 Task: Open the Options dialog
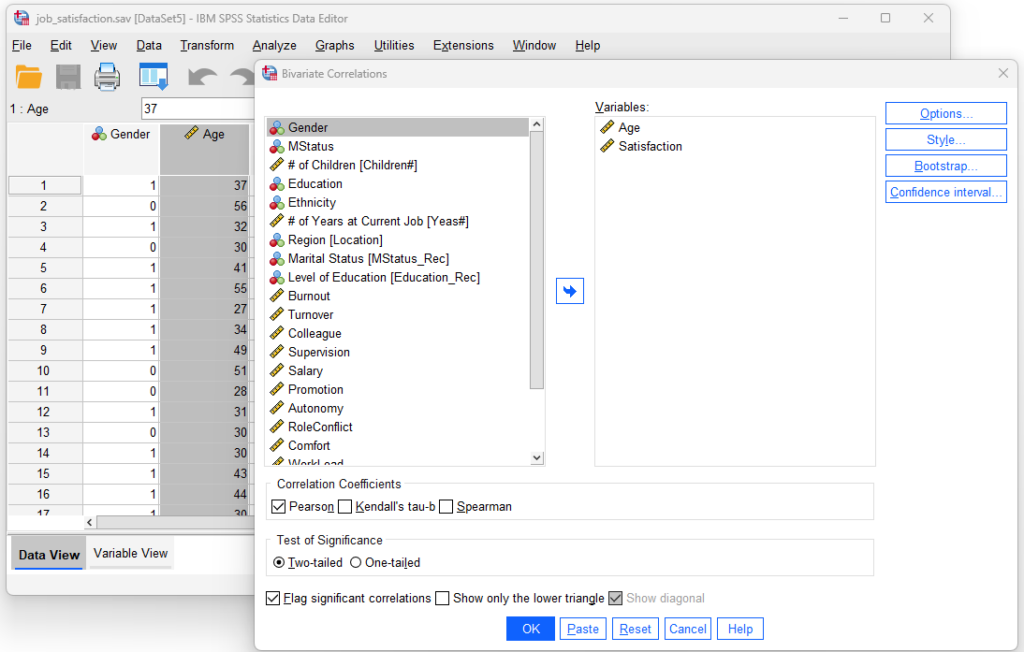[x=945, y=113]
